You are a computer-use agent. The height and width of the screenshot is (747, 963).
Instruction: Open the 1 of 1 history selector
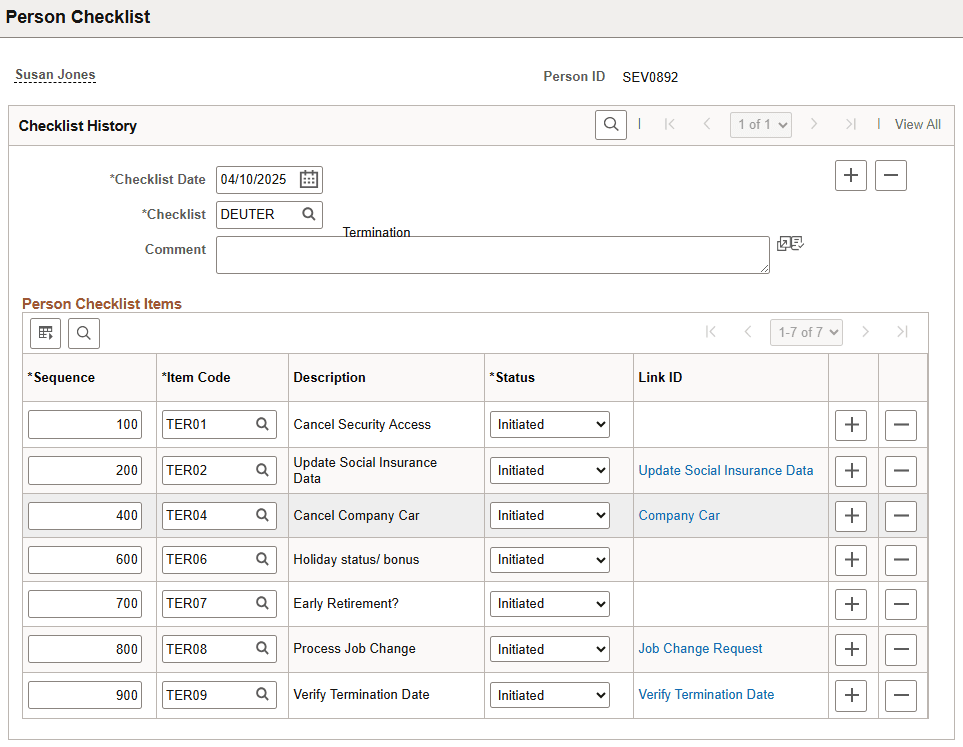(760, 124)
